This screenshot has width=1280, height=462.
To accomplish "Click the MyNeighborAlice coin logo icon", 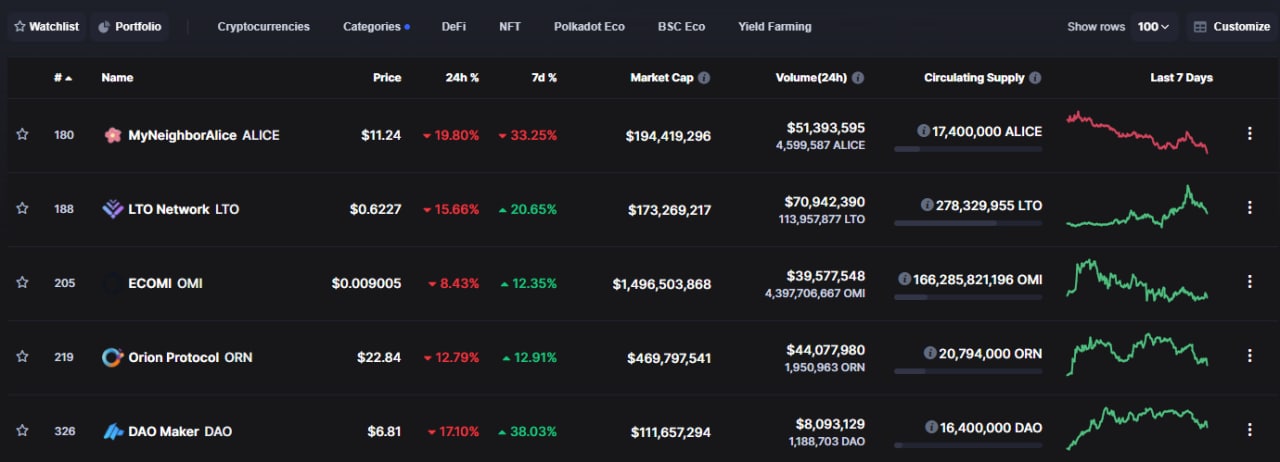I will (113, 135).
